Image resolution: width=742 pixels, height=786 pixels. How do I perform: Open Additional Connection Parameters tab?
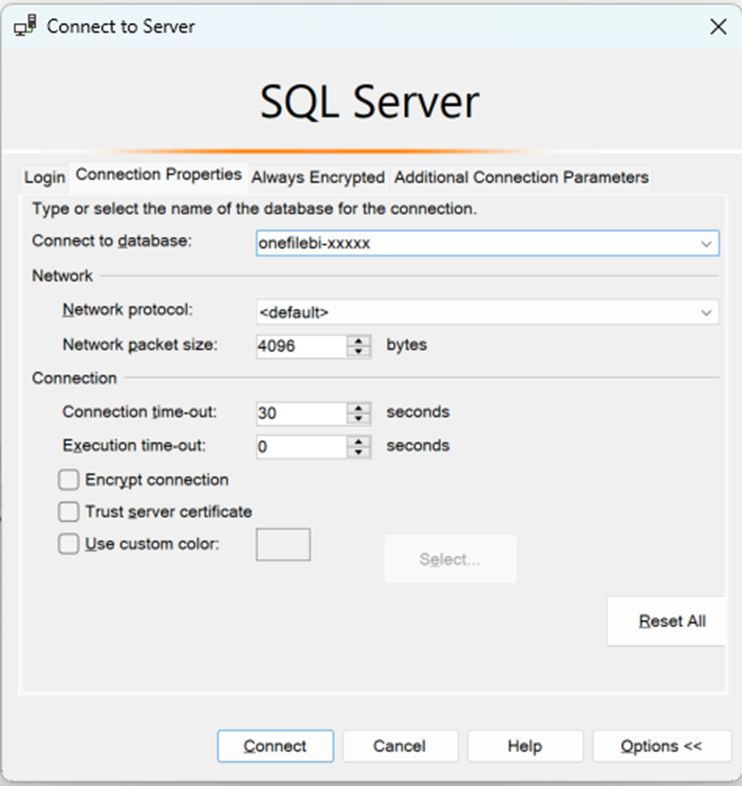[x=521, y=177]
